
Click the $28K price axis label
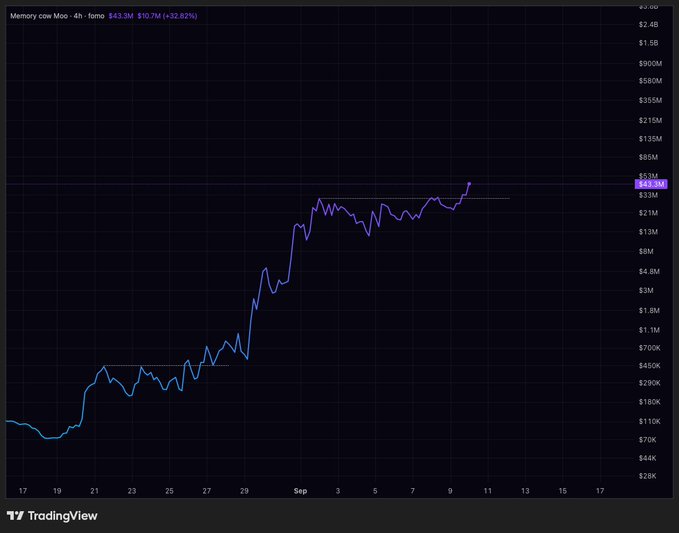tap(648, 476)
